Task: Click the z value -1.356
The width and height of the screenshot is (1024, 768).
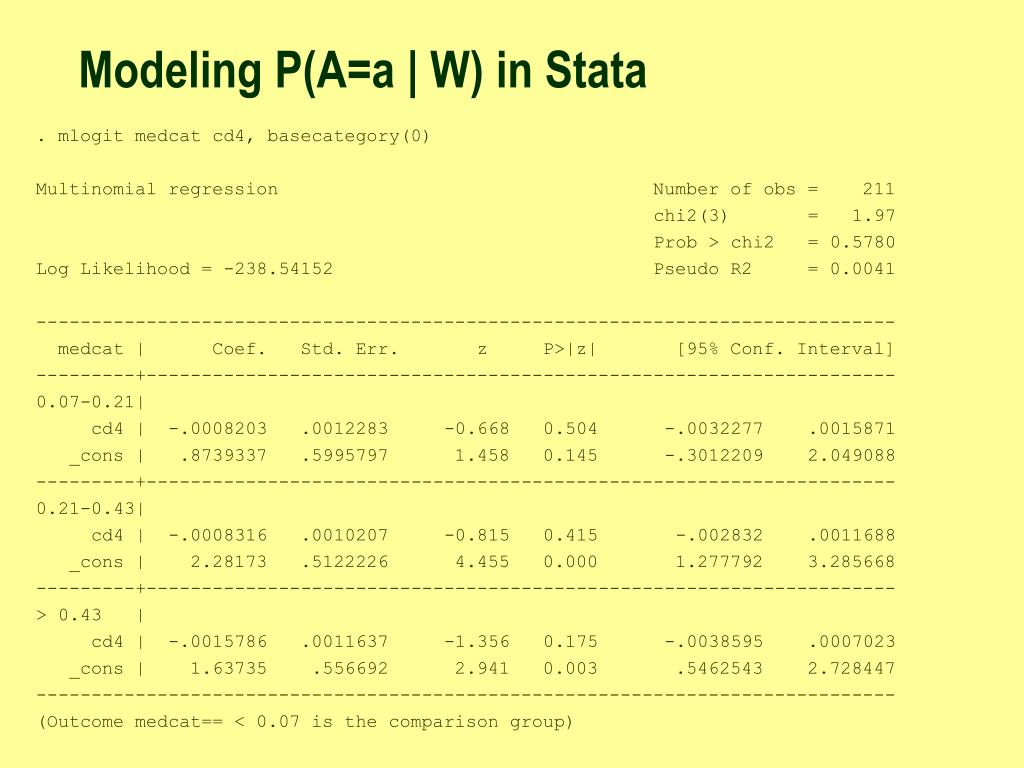Action: 477,641
